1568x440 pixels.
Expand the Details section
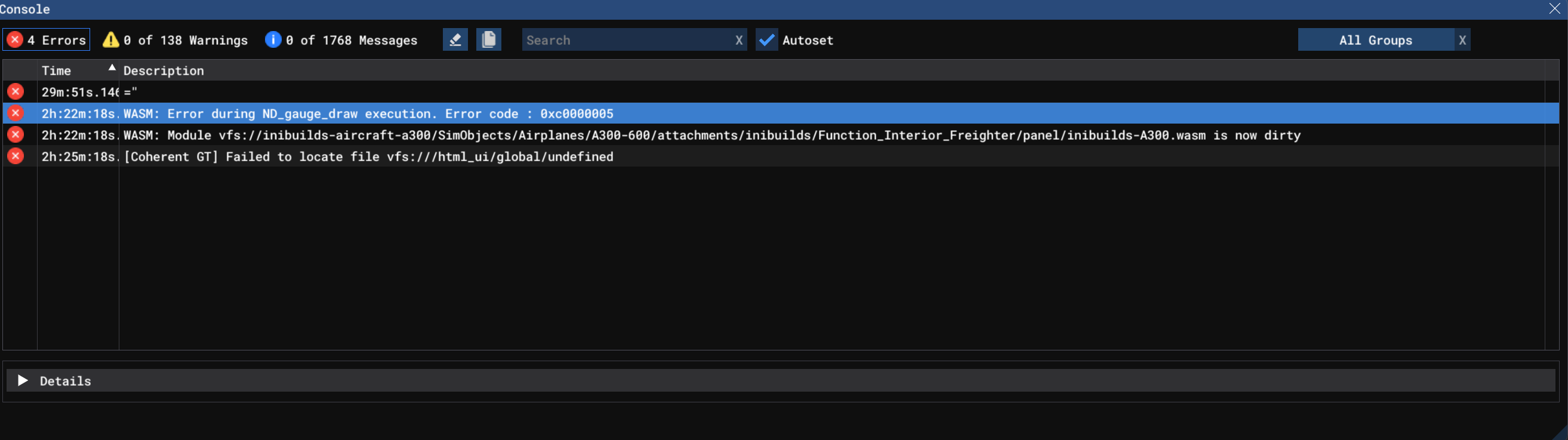(x=23, y=380)
